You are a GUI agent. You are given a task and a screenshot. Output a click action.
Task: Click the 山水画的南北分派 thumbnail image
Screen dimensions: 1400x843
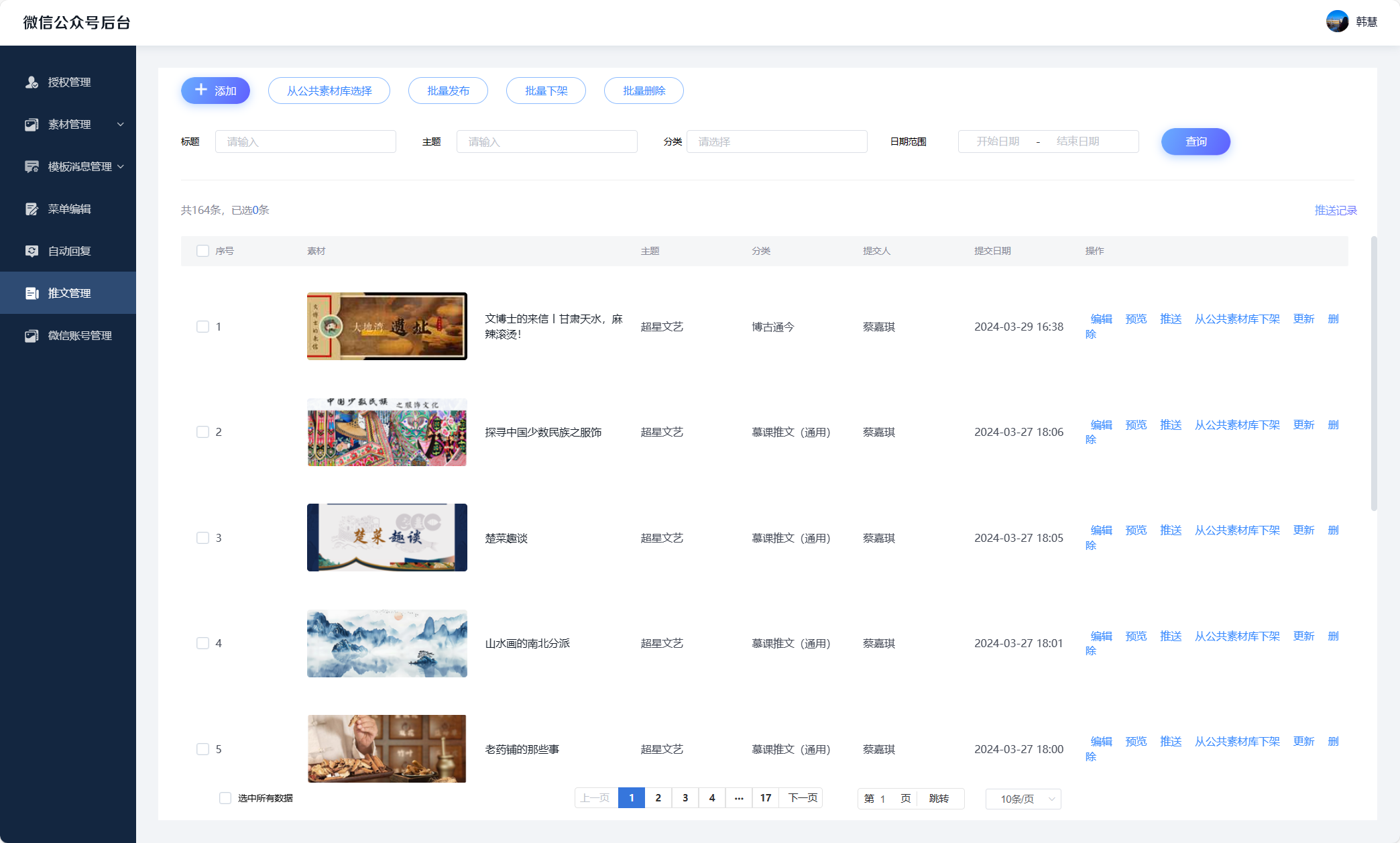click(x=387, y=643)
